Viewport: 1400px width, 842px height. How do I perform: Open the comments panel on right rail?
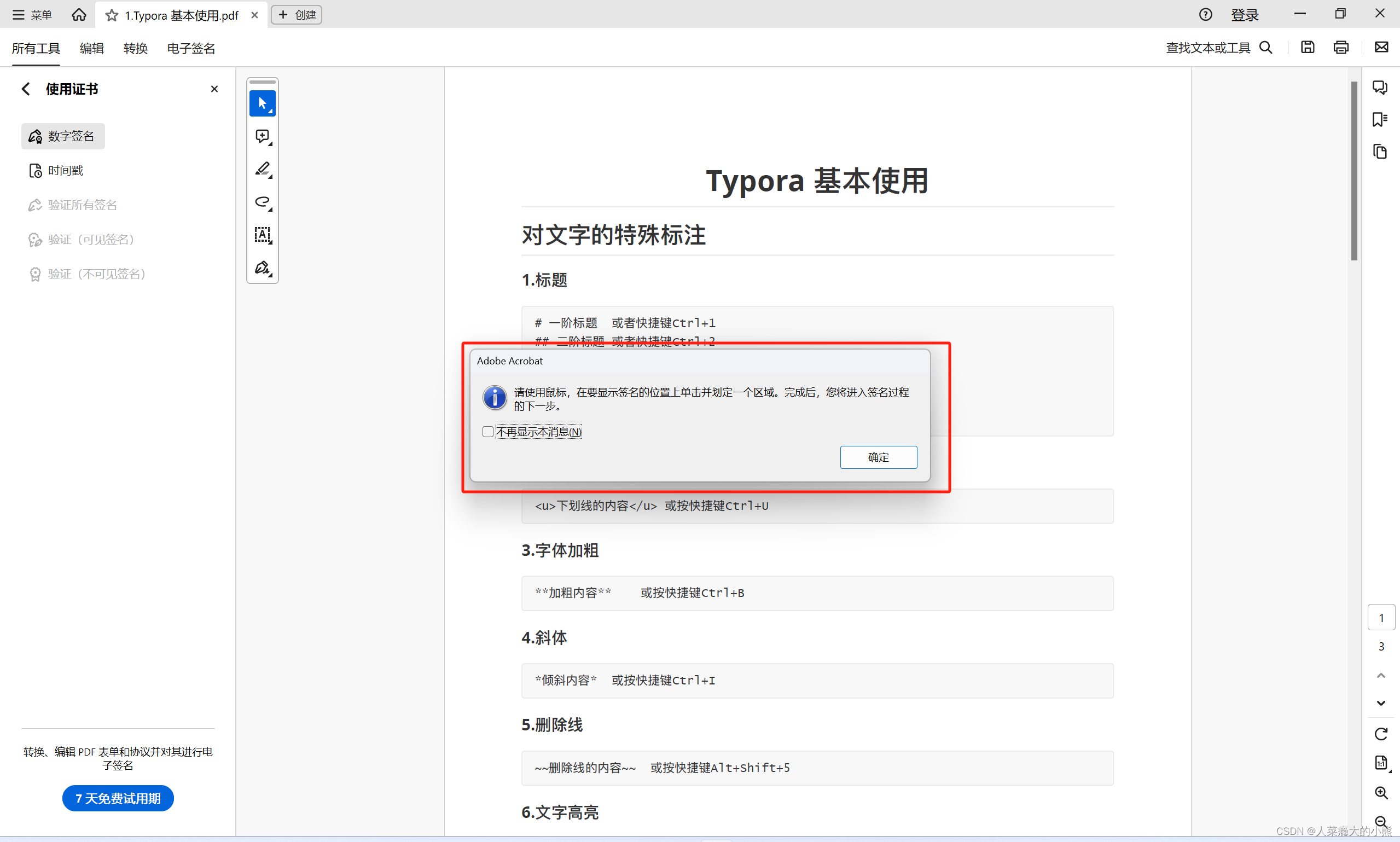click(1380, 88)
